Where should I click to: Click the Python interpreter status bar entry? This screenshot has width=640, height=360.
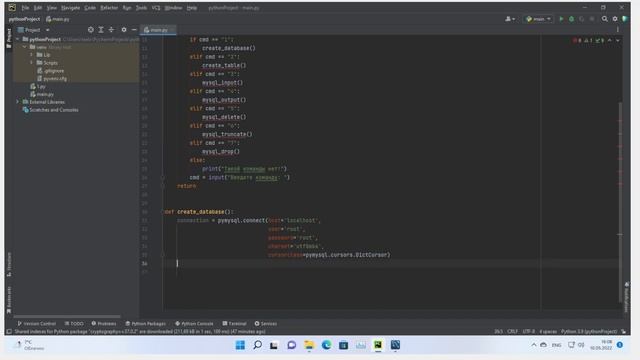click(589, 331)
